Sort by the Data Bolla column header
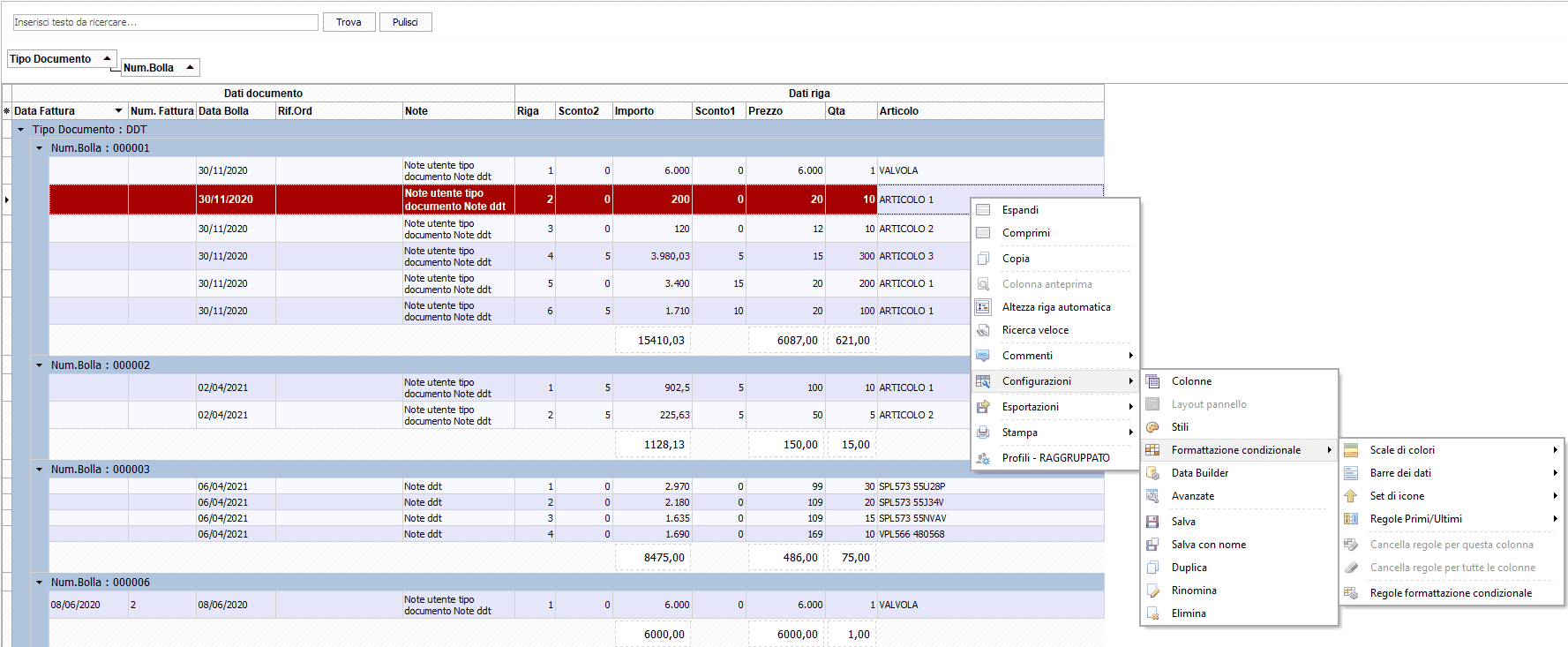The width and height of the screenshot is (1568, 647). [236, 111]
